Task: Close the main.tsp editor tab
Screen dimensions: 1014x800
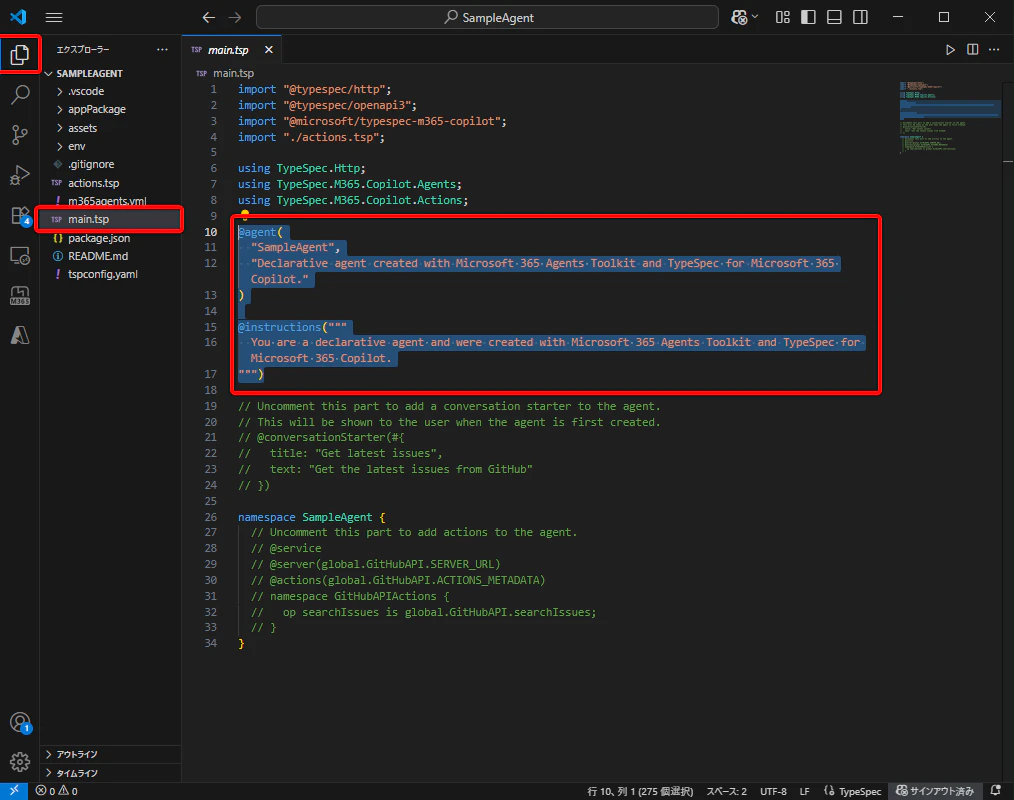Action: (268, 50)
